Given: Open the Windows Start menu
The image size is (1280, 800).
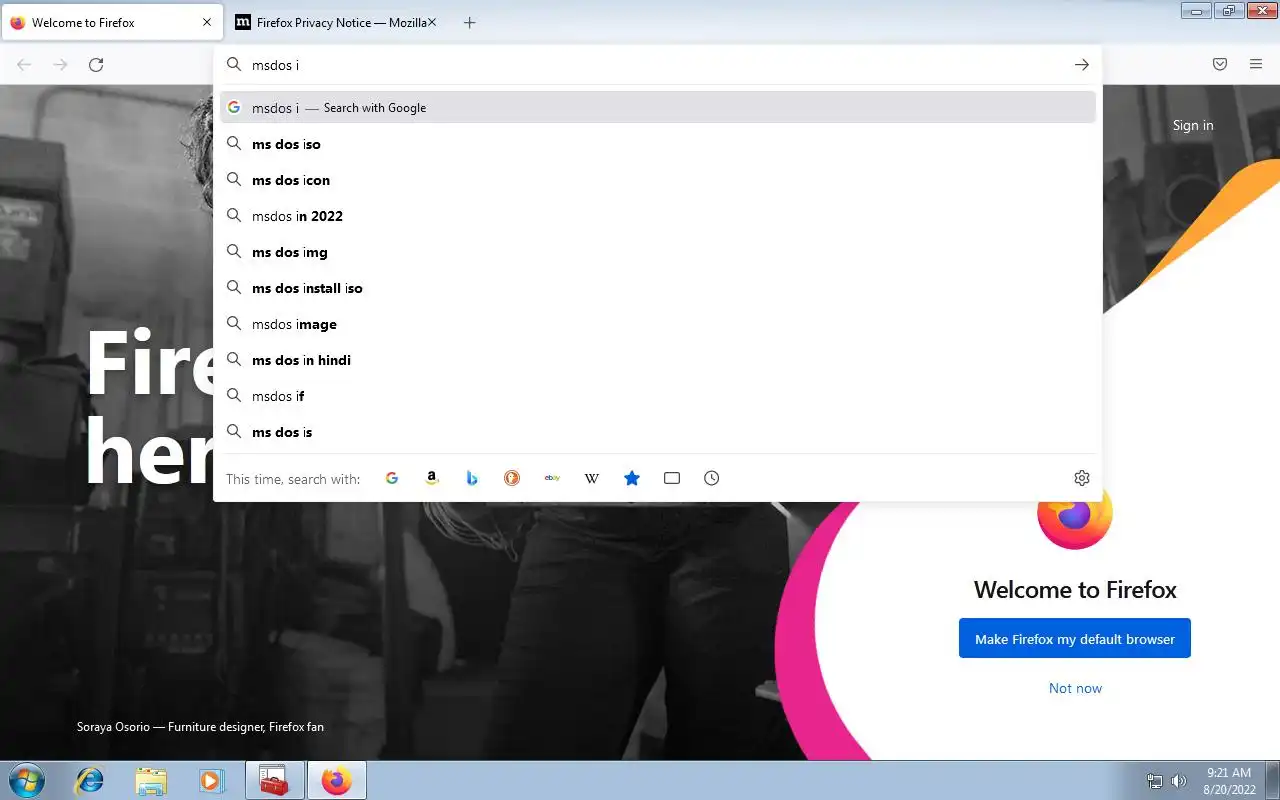Looking at the screenshot, I should [26, 780].
